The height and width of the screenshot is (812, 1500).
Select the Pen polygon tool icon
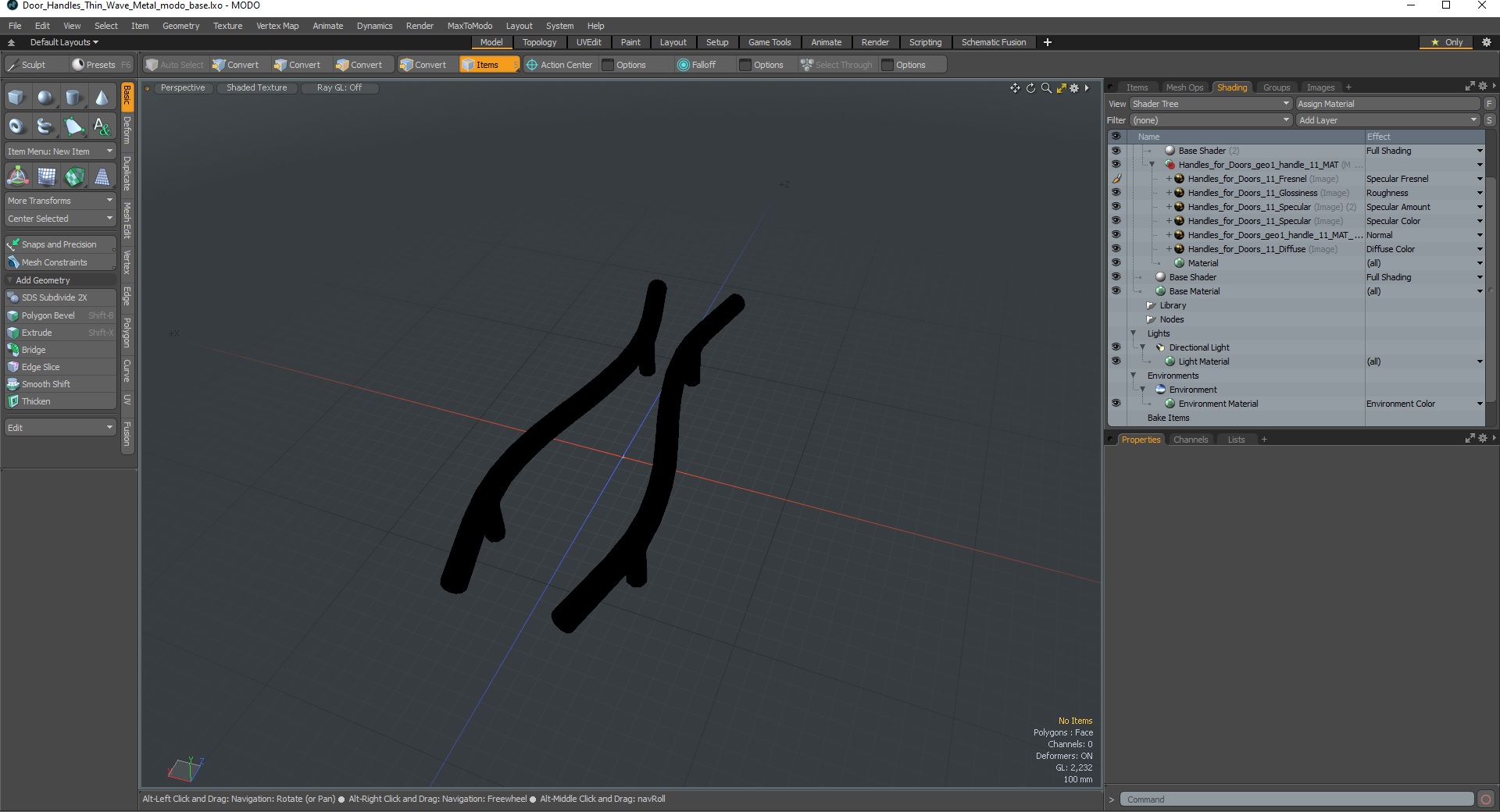(73, 126)
